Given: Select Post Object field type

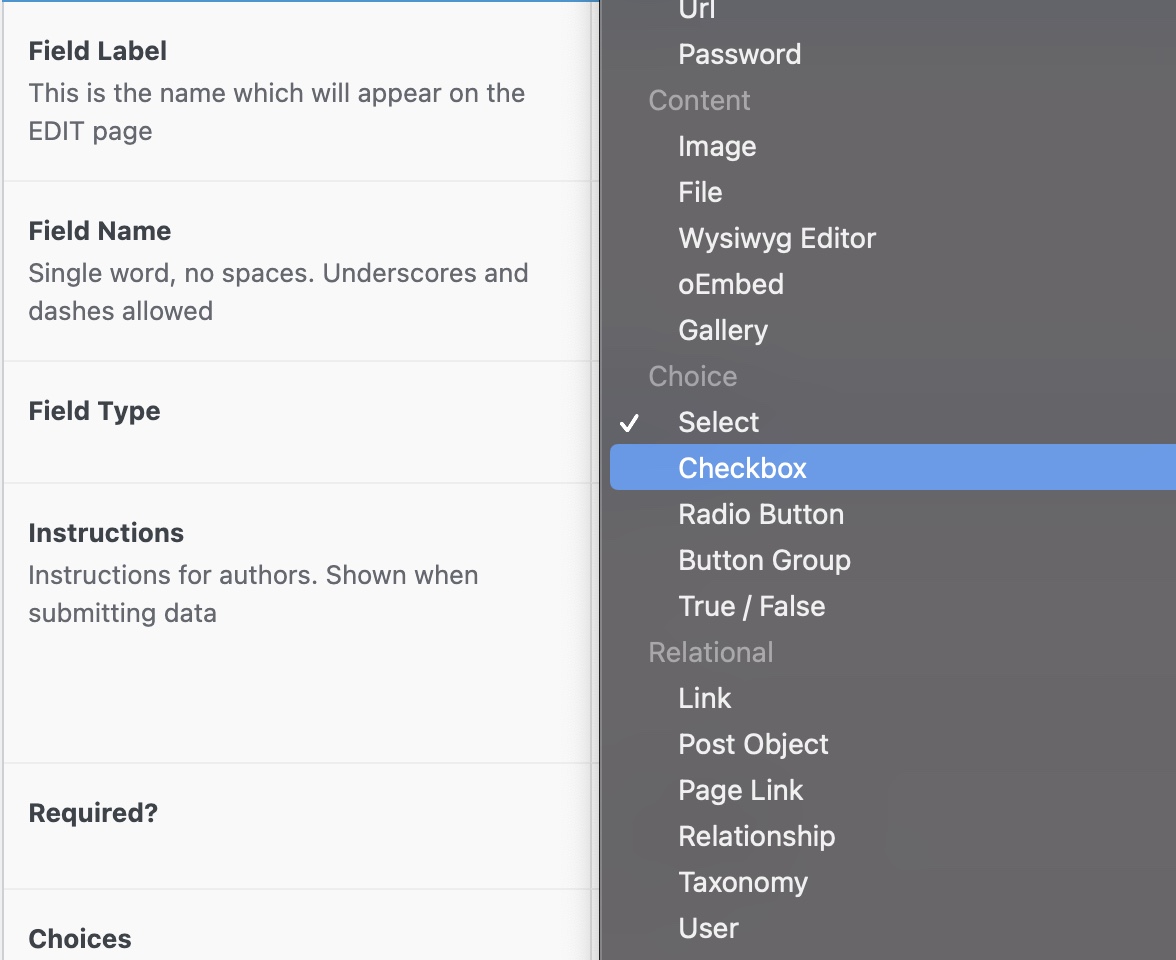Looking at the screenshot, I should click(753, 744).
